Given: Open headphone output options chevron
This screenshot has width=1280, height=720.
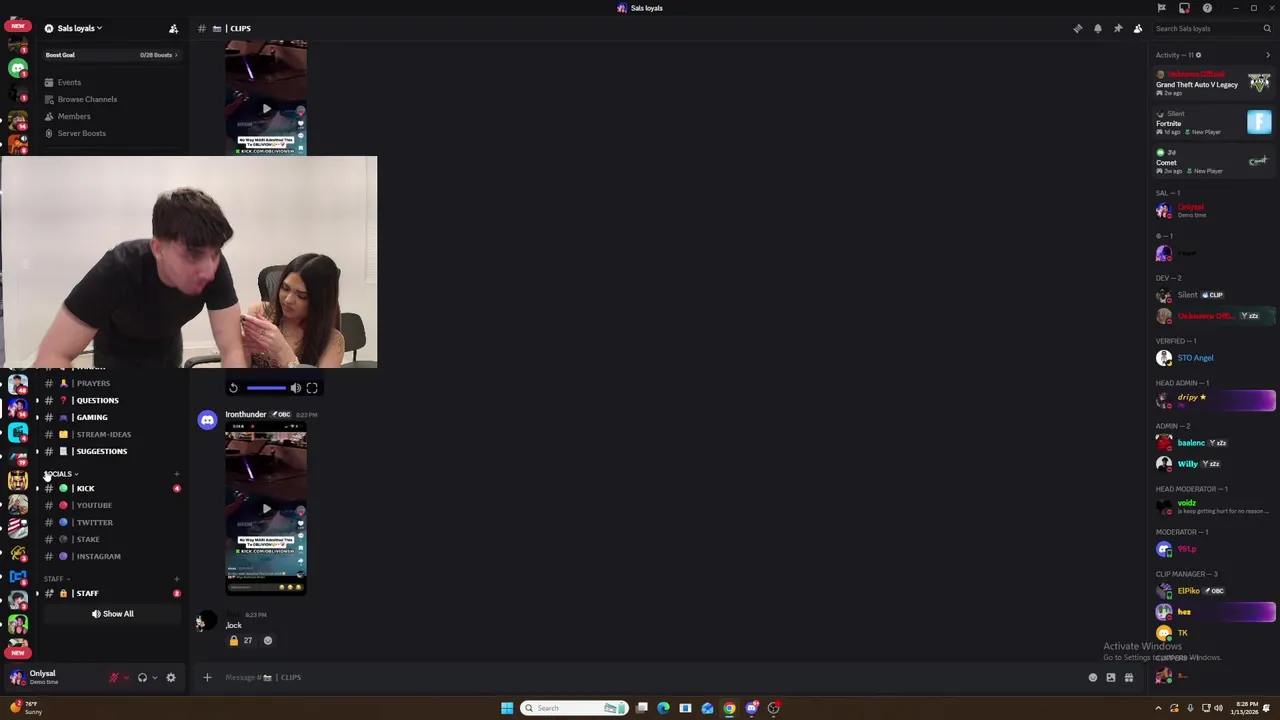Looking at the screenshot, I should [154, 678].
